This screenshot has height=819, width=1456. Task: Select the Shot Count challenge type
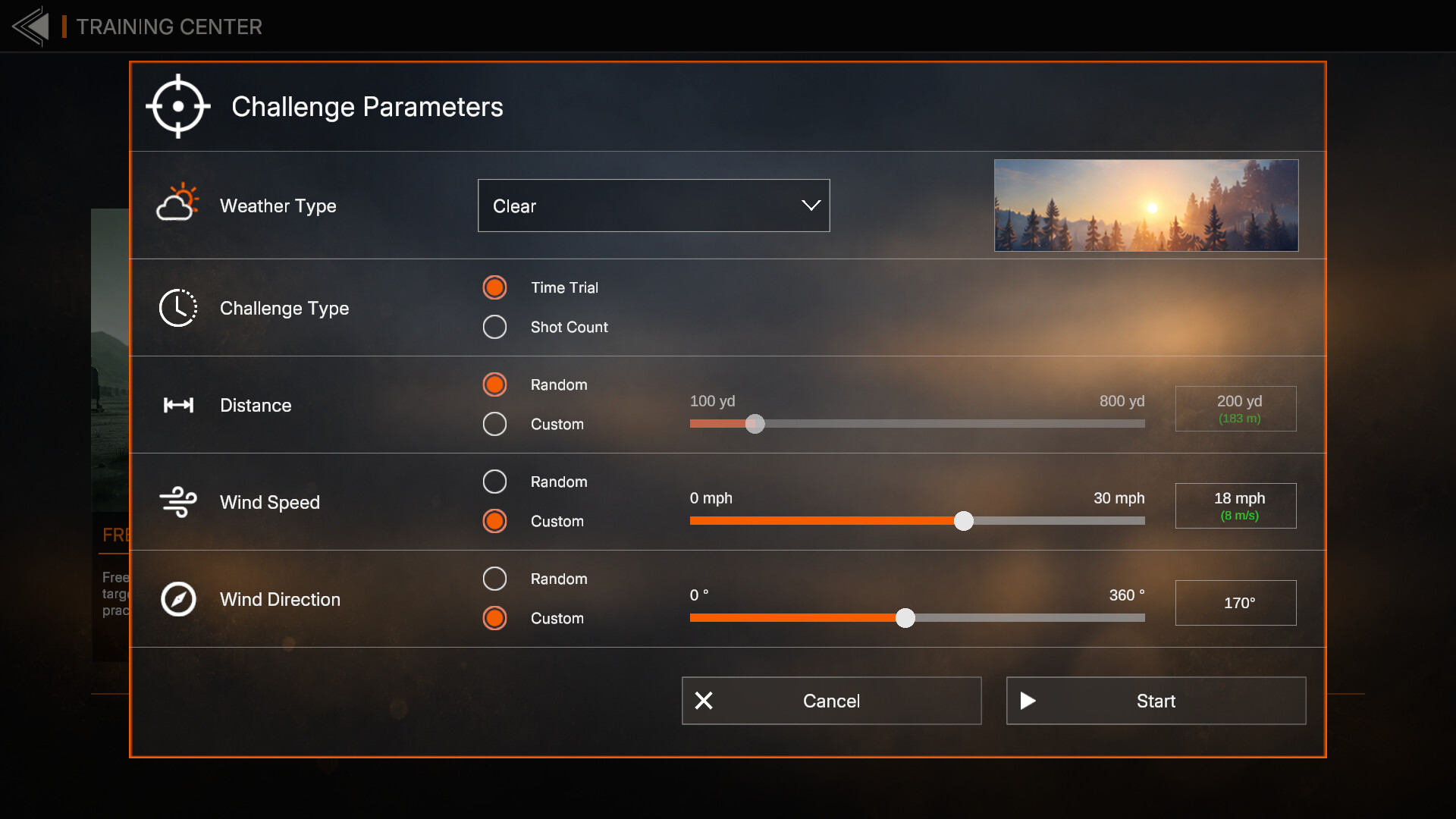coord(494,327)
